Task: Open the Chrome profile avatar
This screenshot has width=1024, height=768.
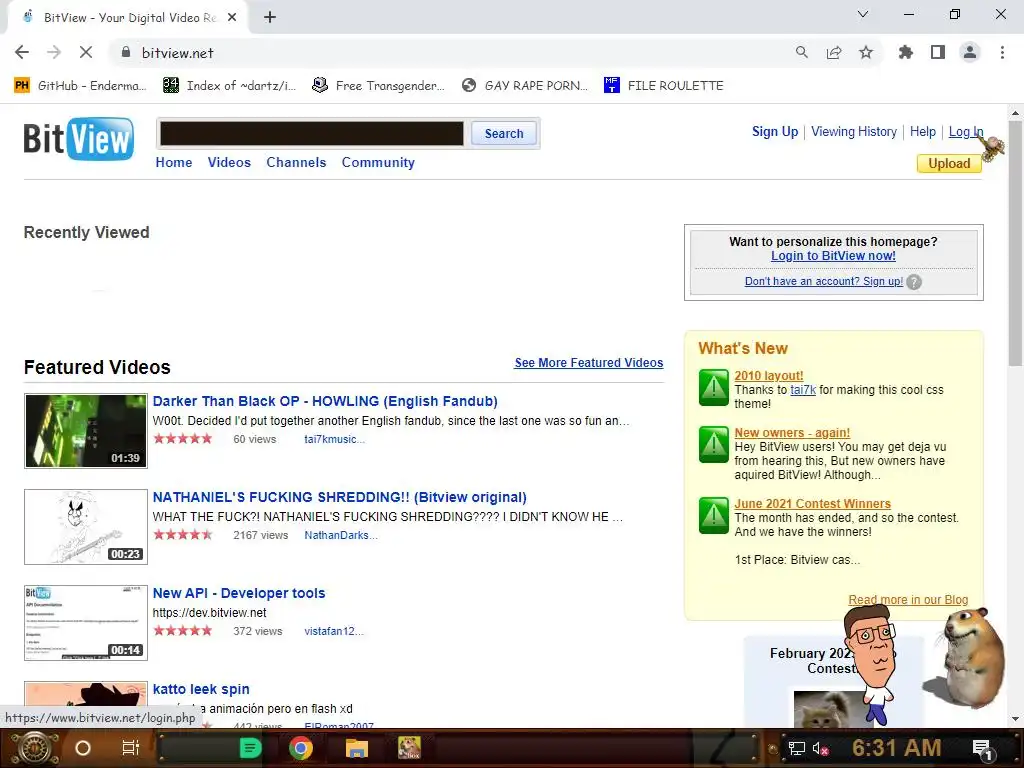Action: pos(970,52)
